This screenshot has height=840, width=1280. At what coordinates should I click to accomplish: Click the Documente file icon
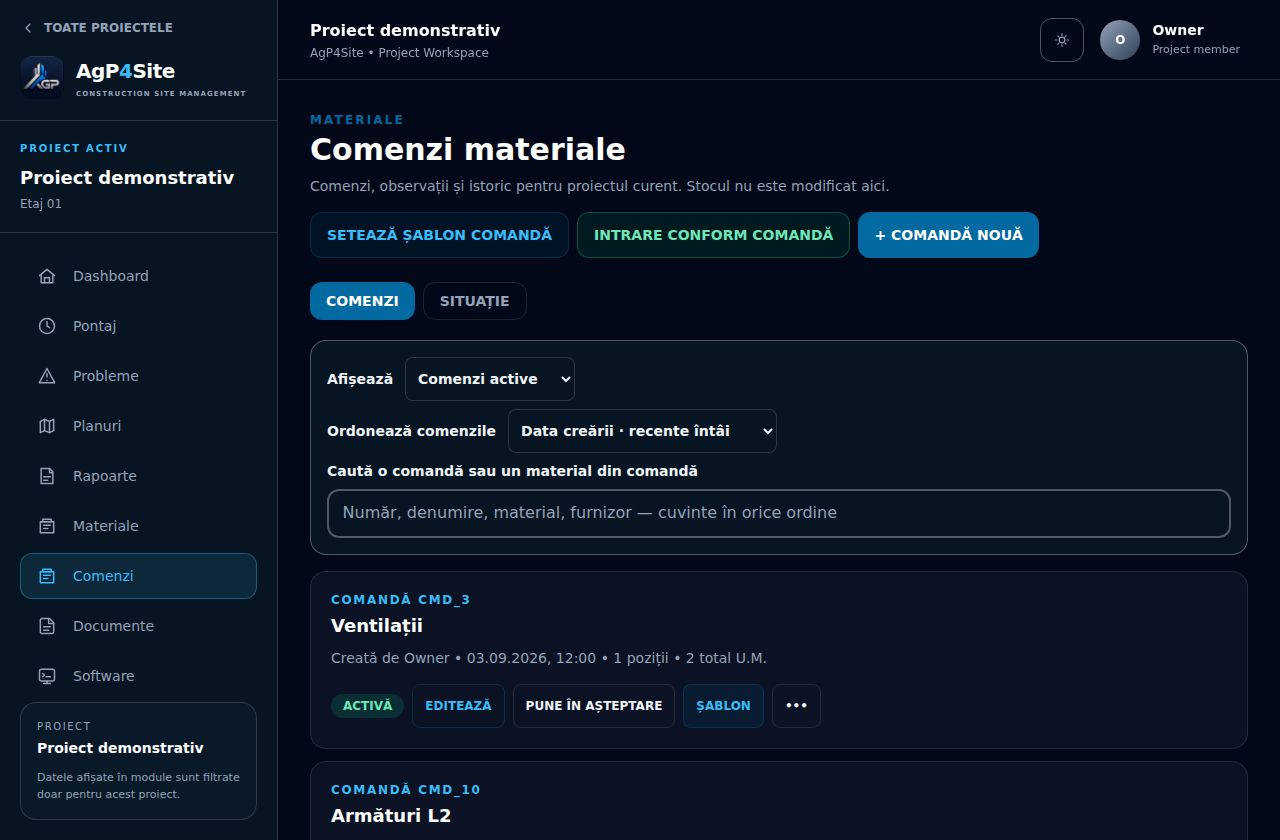(x=47, y=626)
